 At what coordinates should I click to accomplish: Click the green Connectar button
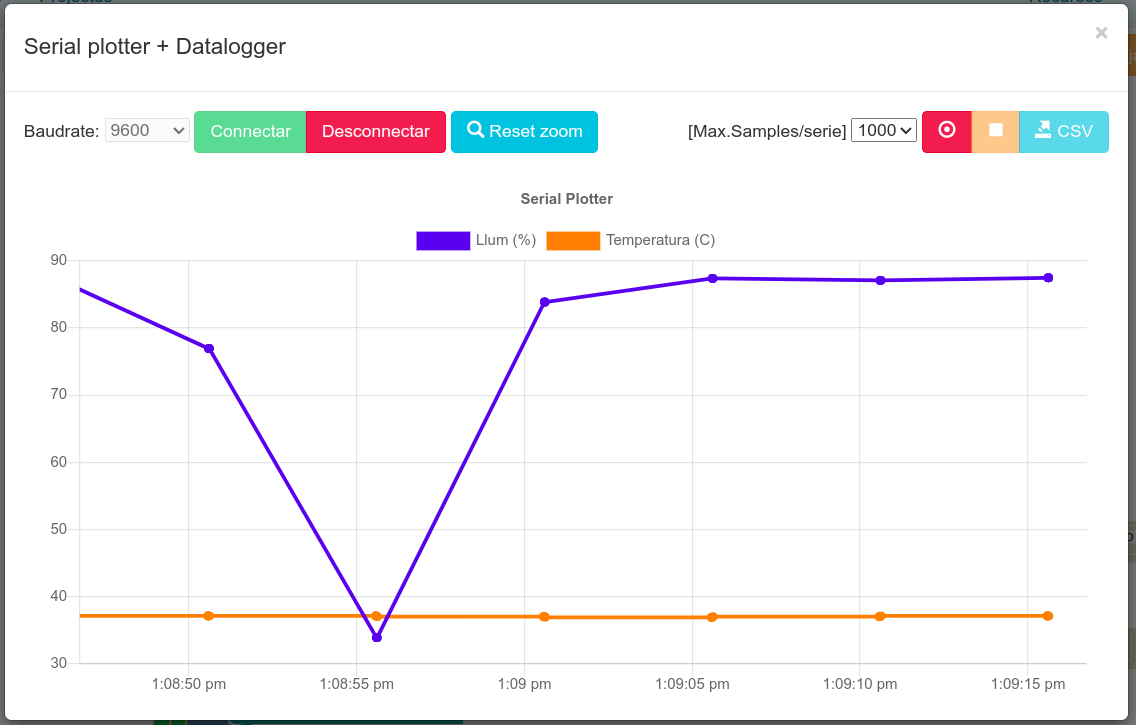click(x=250, y=131)
